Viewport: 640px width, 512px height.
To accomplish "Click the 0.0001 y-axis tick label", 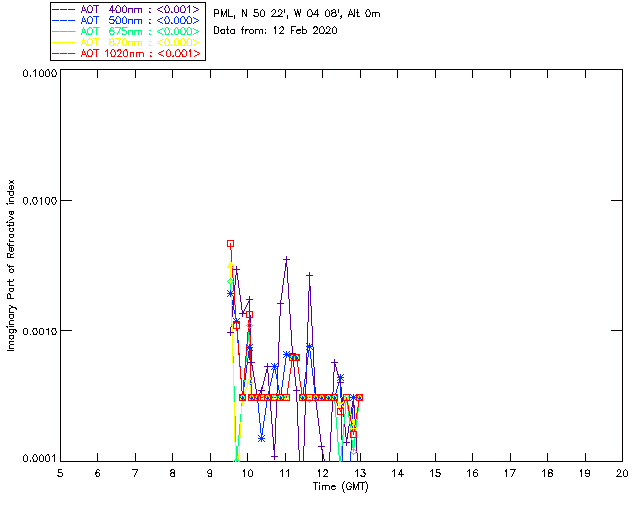I will pyautogui.click(x=37, y=458).
